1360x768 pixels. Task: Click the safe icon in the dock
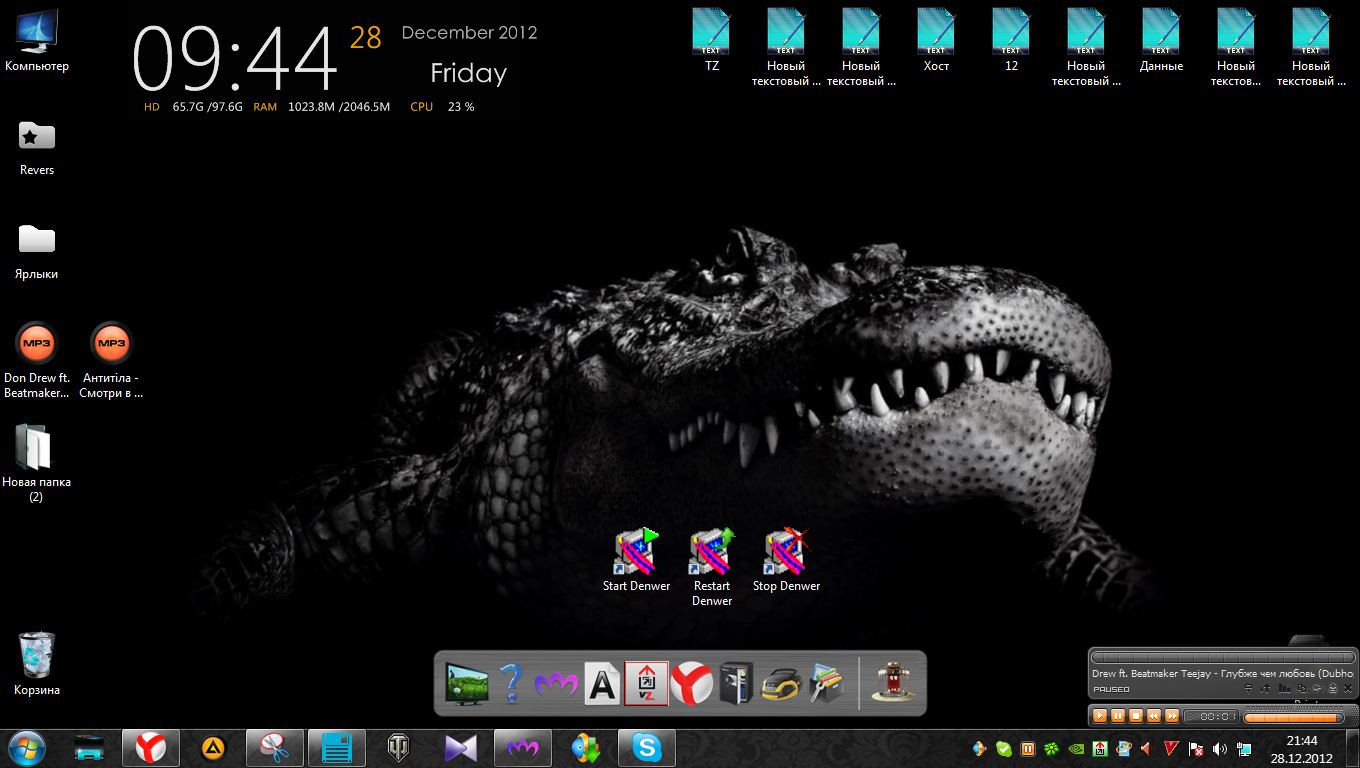736,684
